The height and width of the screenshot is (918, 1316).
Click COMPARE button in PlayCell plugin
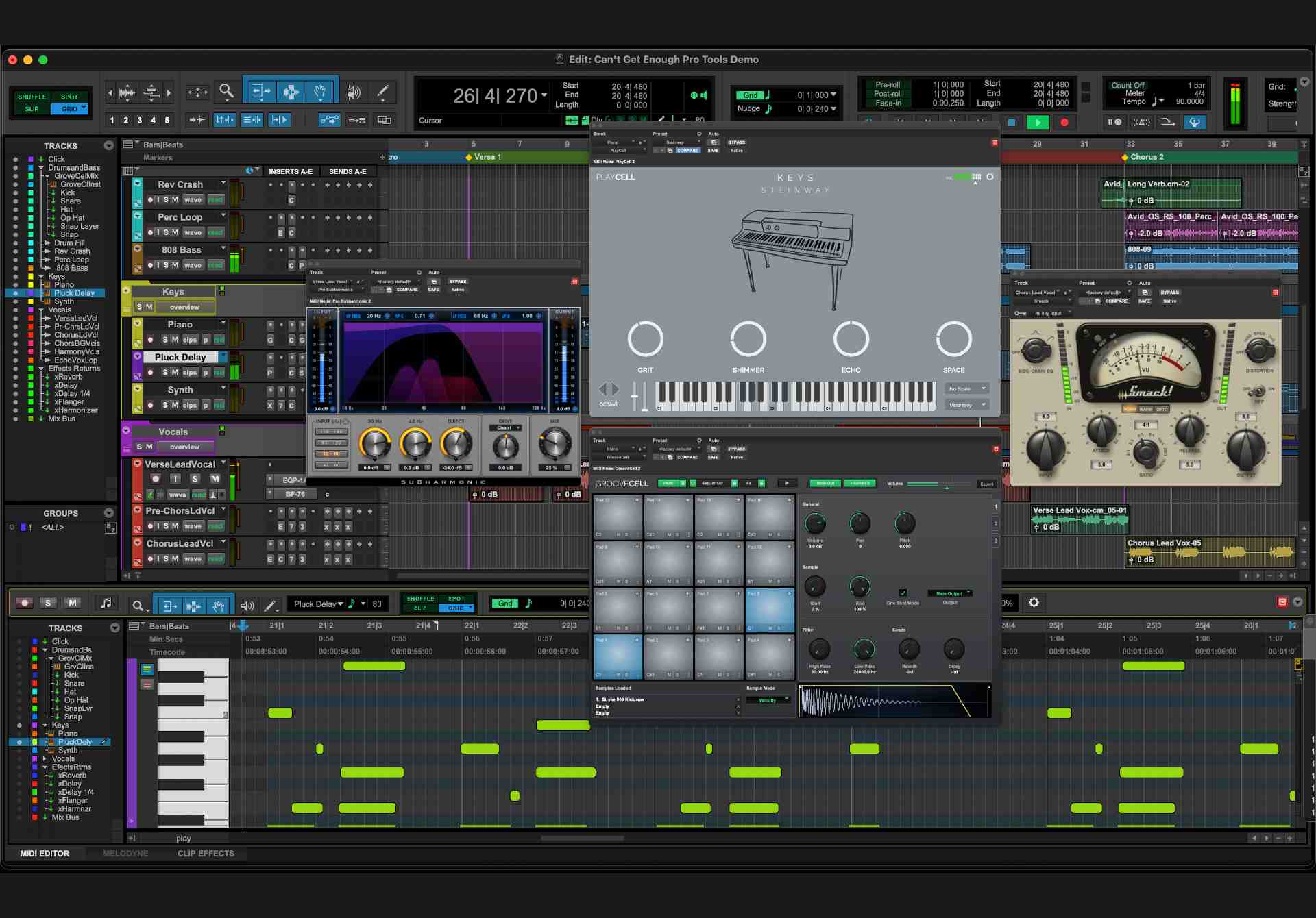click(x=687, y=151)
